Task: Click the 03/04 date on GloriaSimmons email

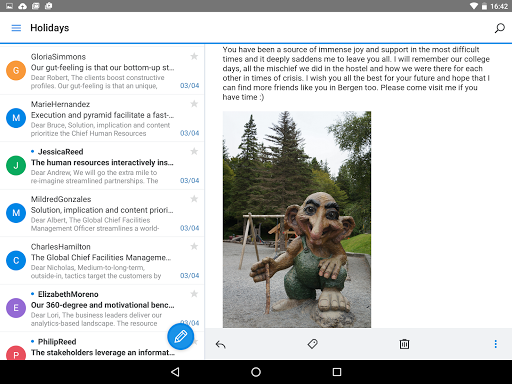Action: click(189, 86)
